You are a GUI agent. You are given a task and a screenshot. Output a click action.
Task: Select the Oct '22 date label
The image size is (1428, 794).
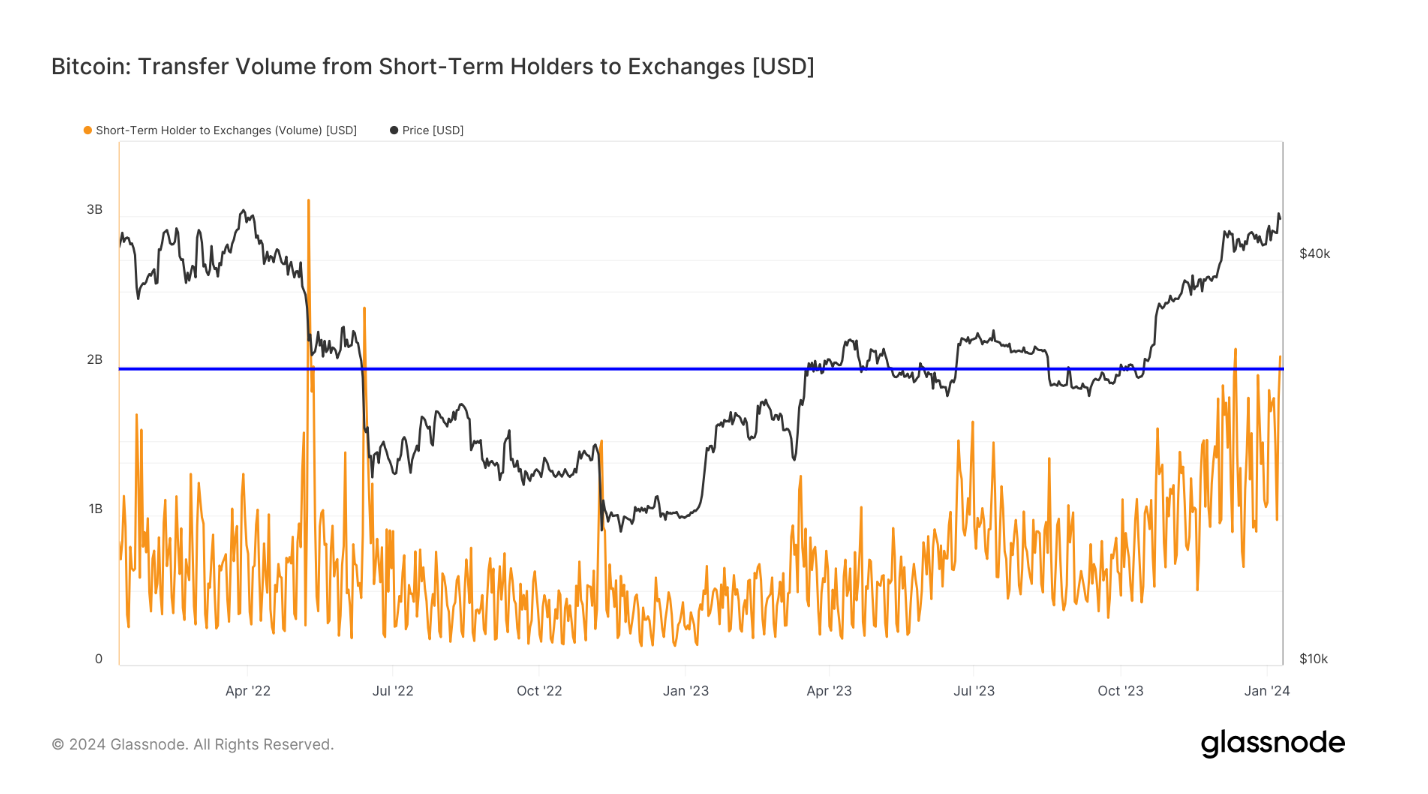539,691
